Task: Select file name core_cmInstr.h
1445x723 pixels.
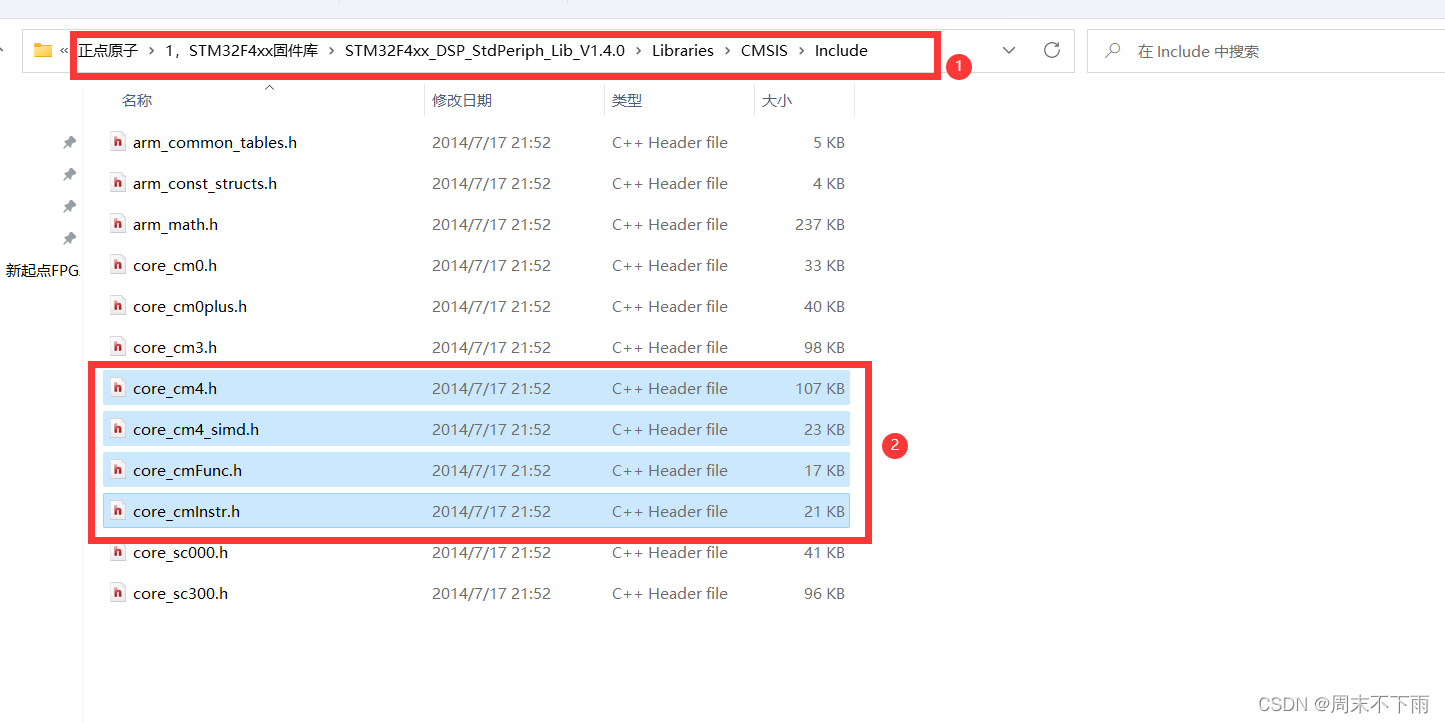Action: pyautogui.click(x=186, y=512)
